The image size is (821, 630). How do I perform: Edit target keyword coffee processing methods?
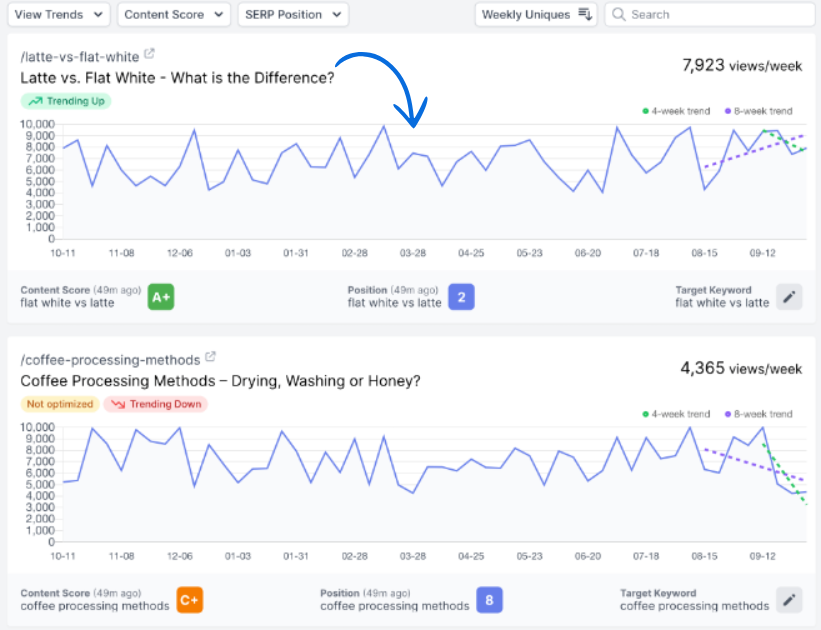[789, 600]
